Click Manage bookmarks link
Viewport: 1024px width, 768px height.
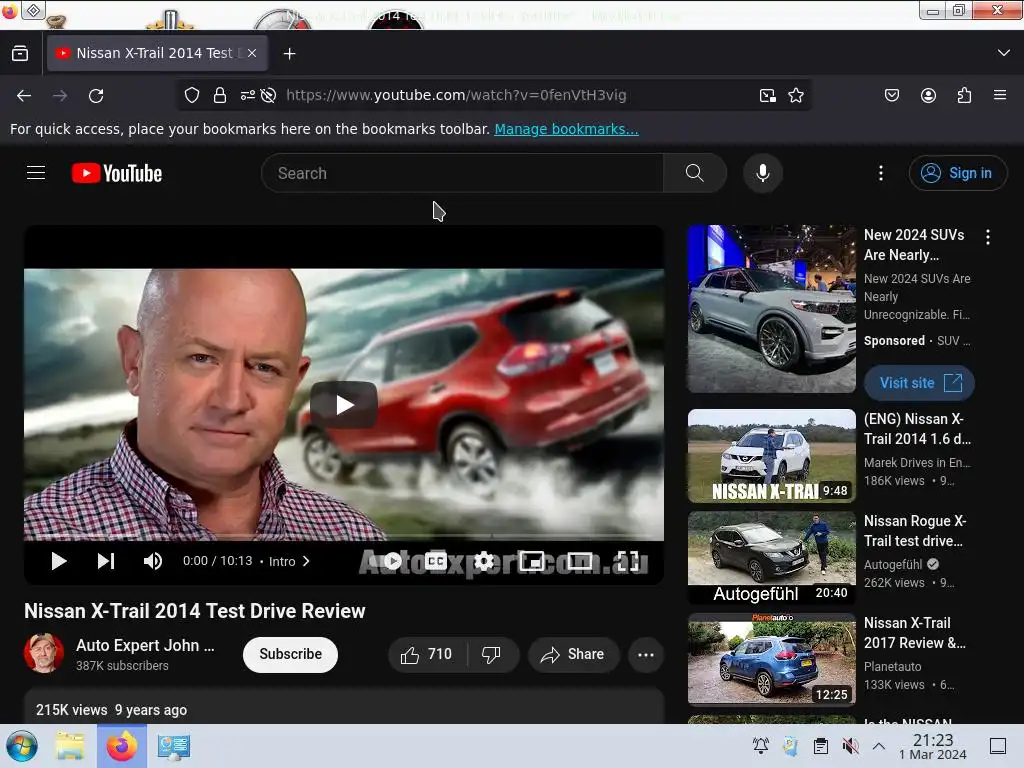[566, 129]
